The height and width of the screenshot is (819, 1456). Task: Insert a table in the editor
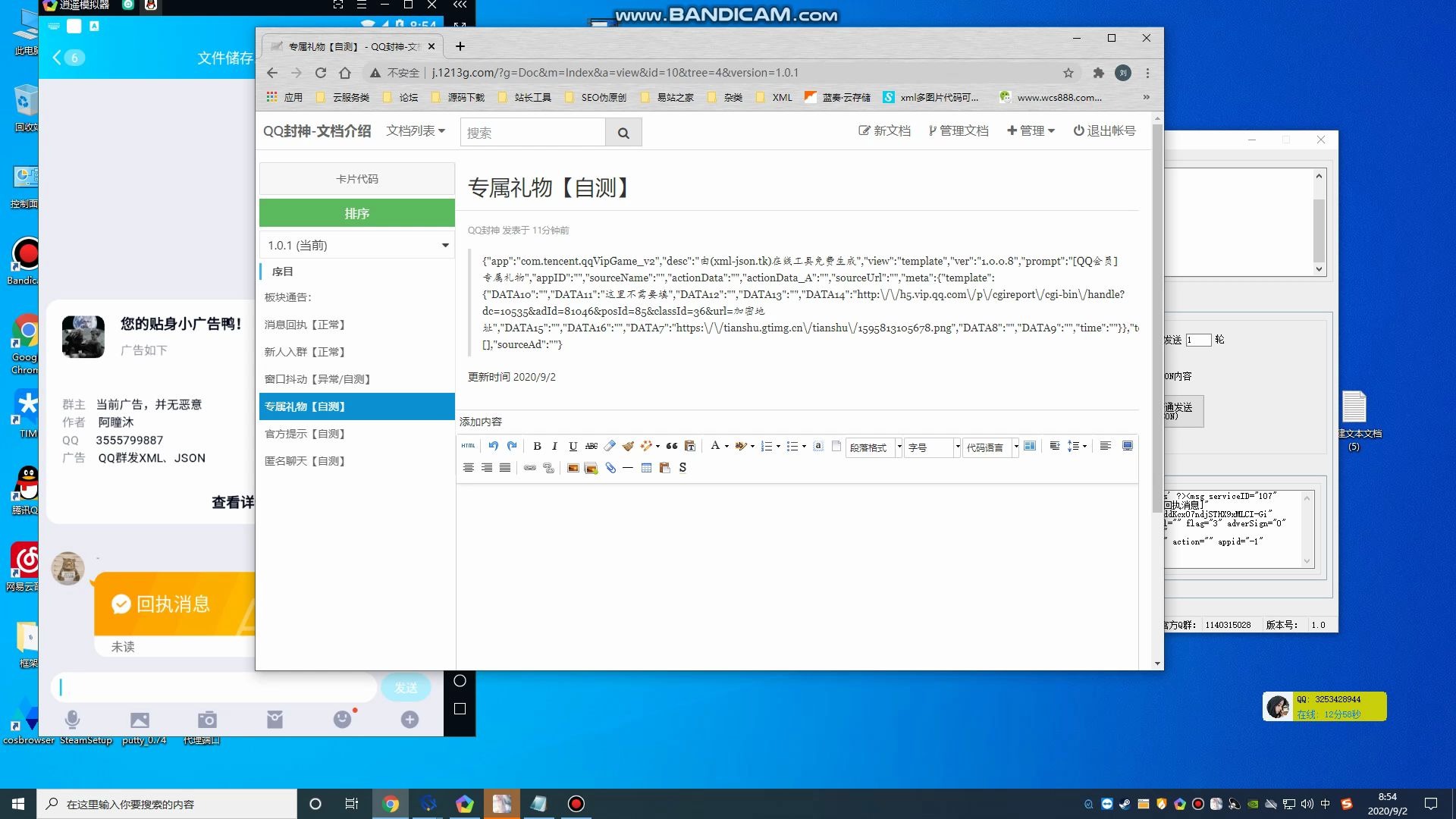646,468
